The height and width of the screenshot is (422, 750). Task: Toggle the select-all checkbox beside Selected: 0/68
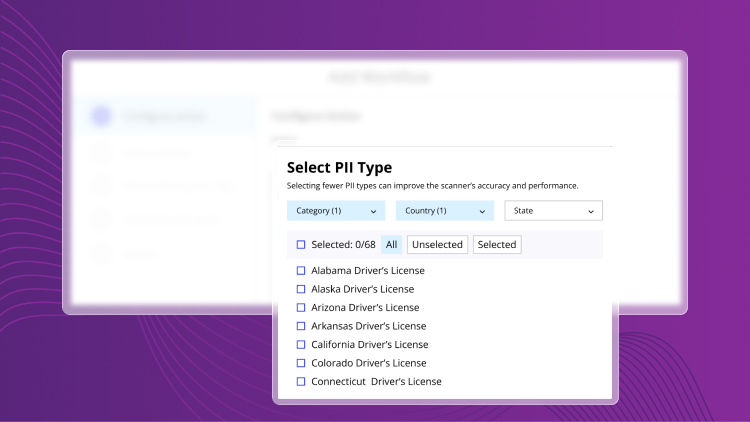coord(301,245)
